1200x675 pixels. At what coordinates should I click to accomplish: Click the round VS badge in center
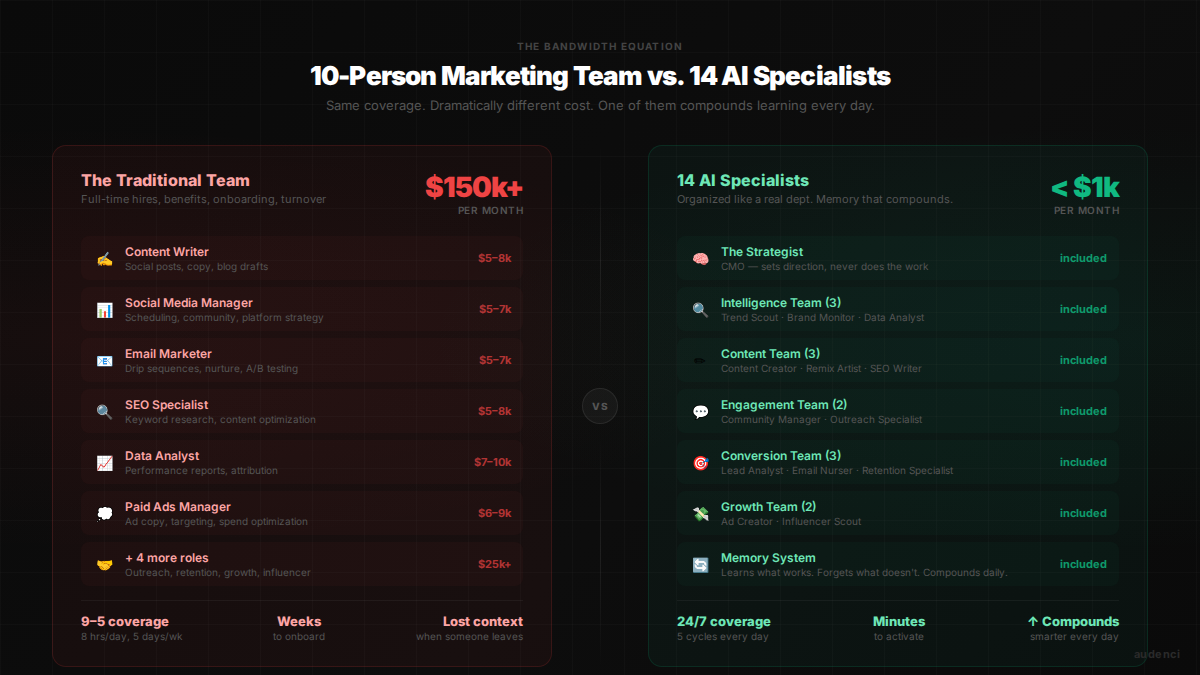pyautogui.click(x=600, y=406)
